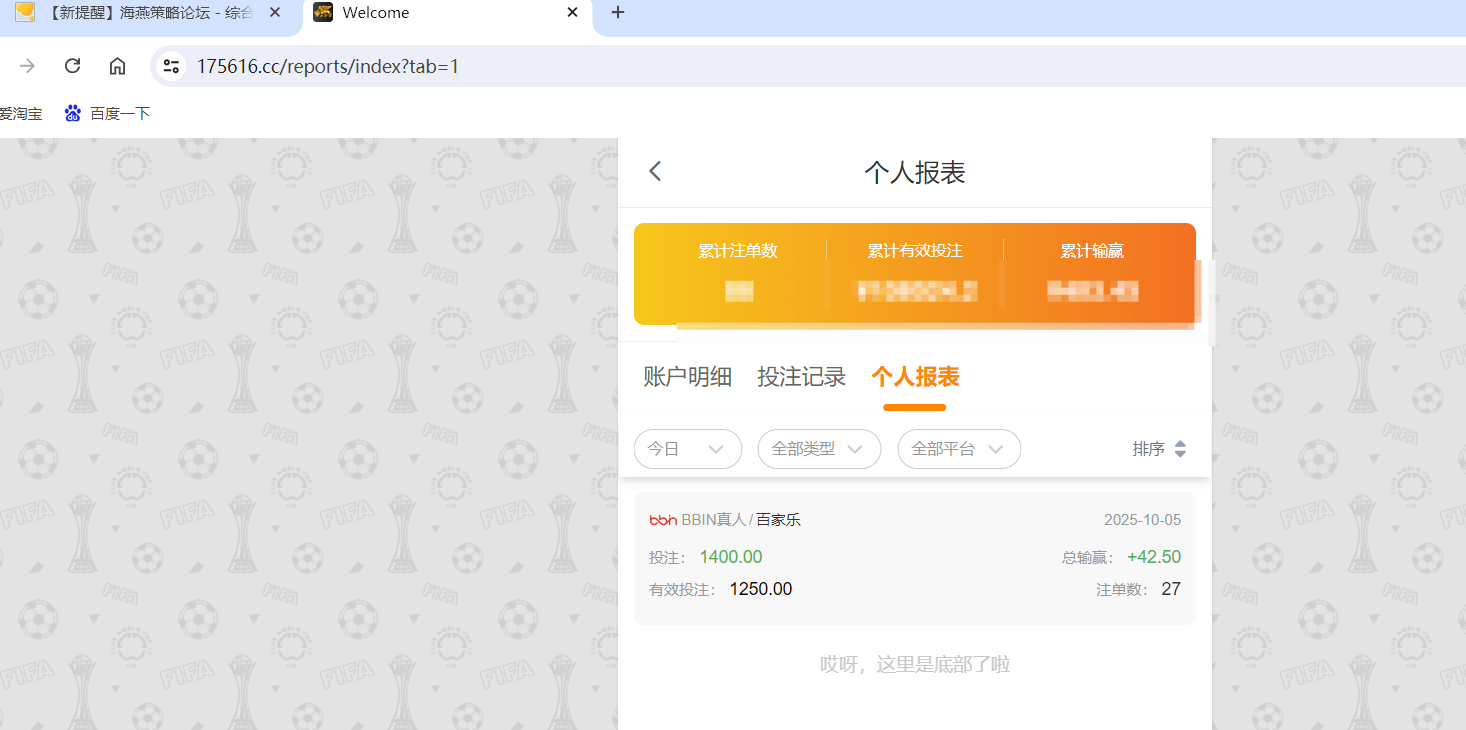
Task: Click the 爱淘宝 bookmark link
Action: point(22,113)
